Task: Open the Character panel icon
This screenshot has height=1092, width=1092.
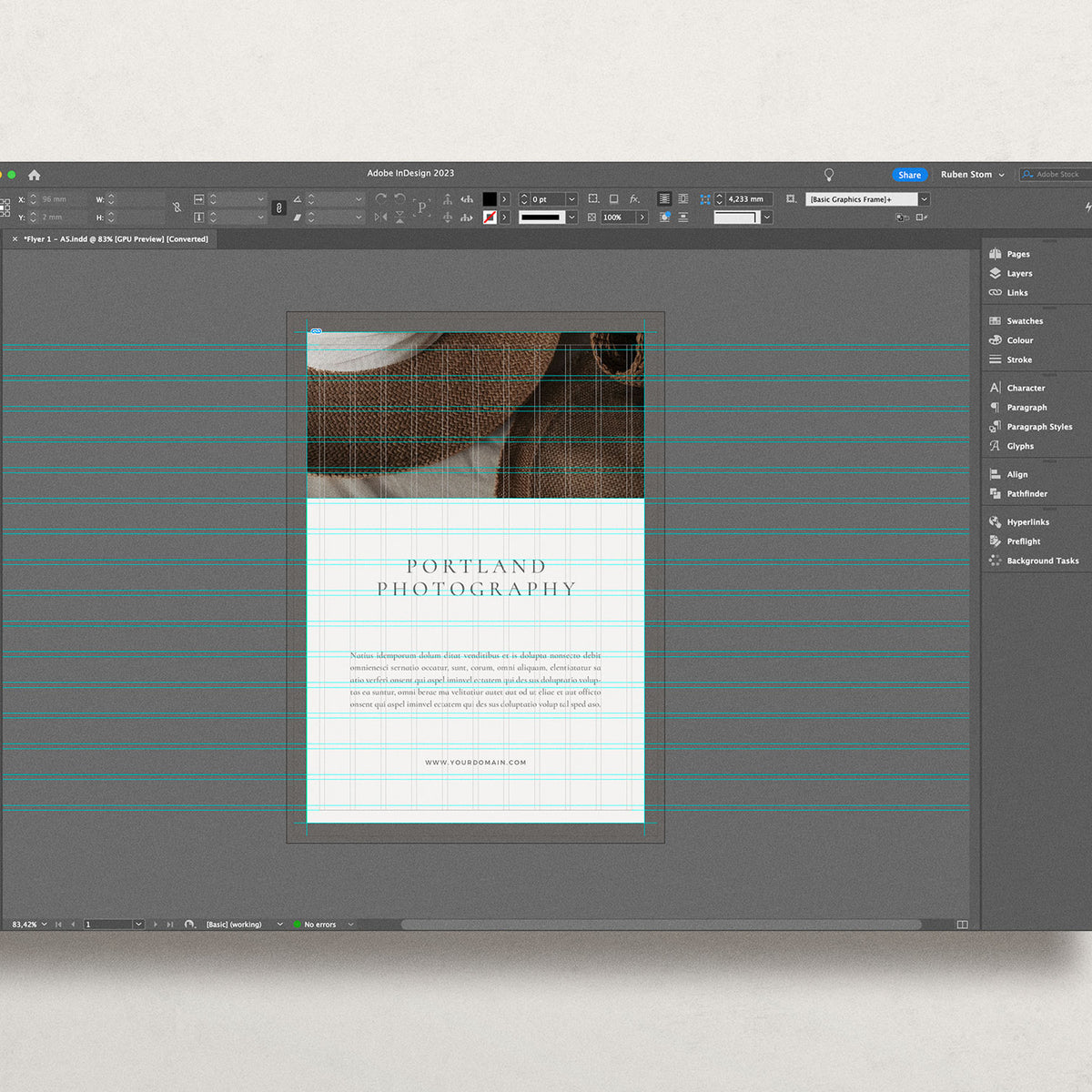Action: (995, 388)
